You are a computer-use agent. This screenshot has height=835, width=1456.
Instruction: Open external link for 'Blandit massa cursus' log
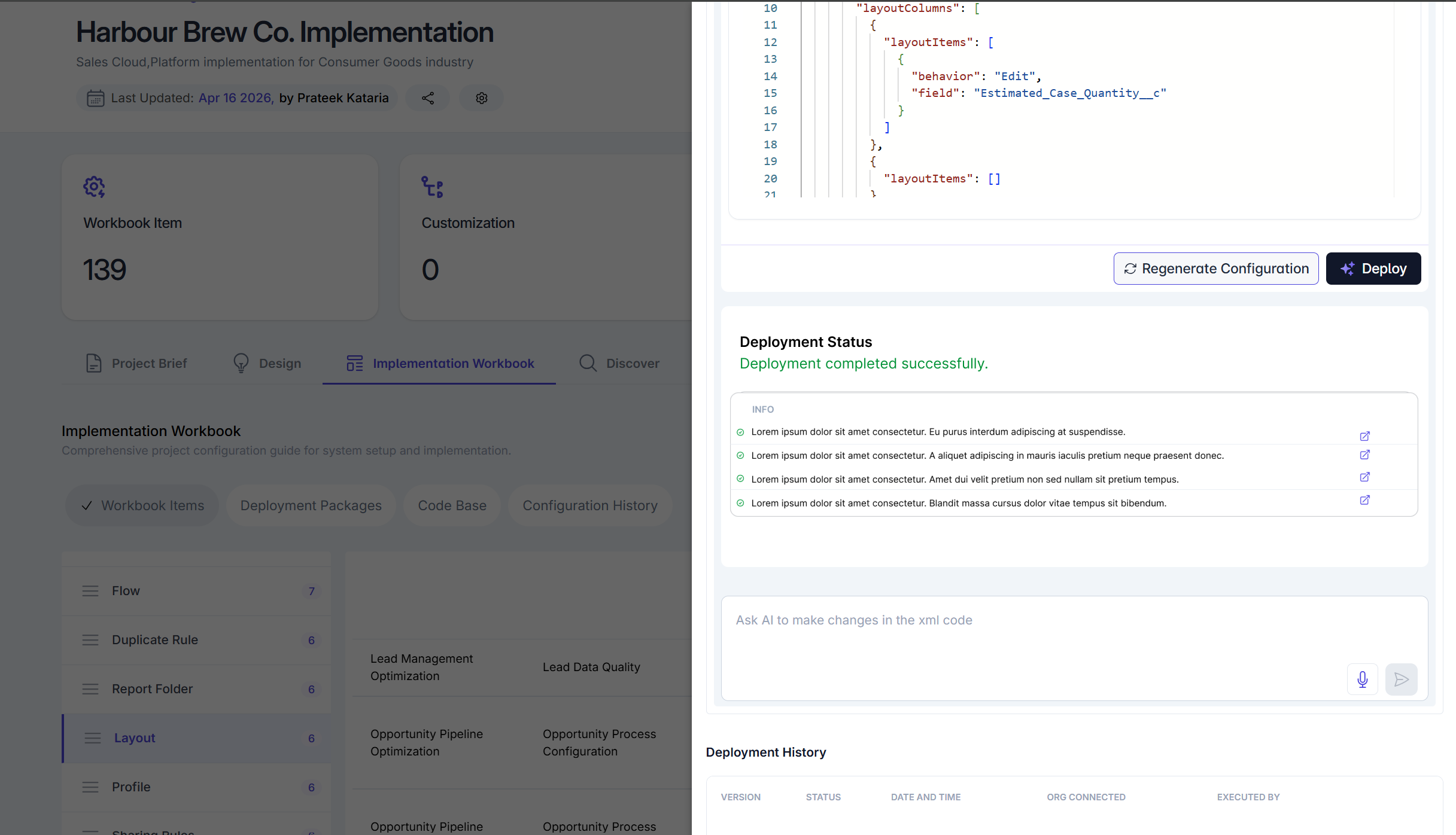coord(1365,500)
